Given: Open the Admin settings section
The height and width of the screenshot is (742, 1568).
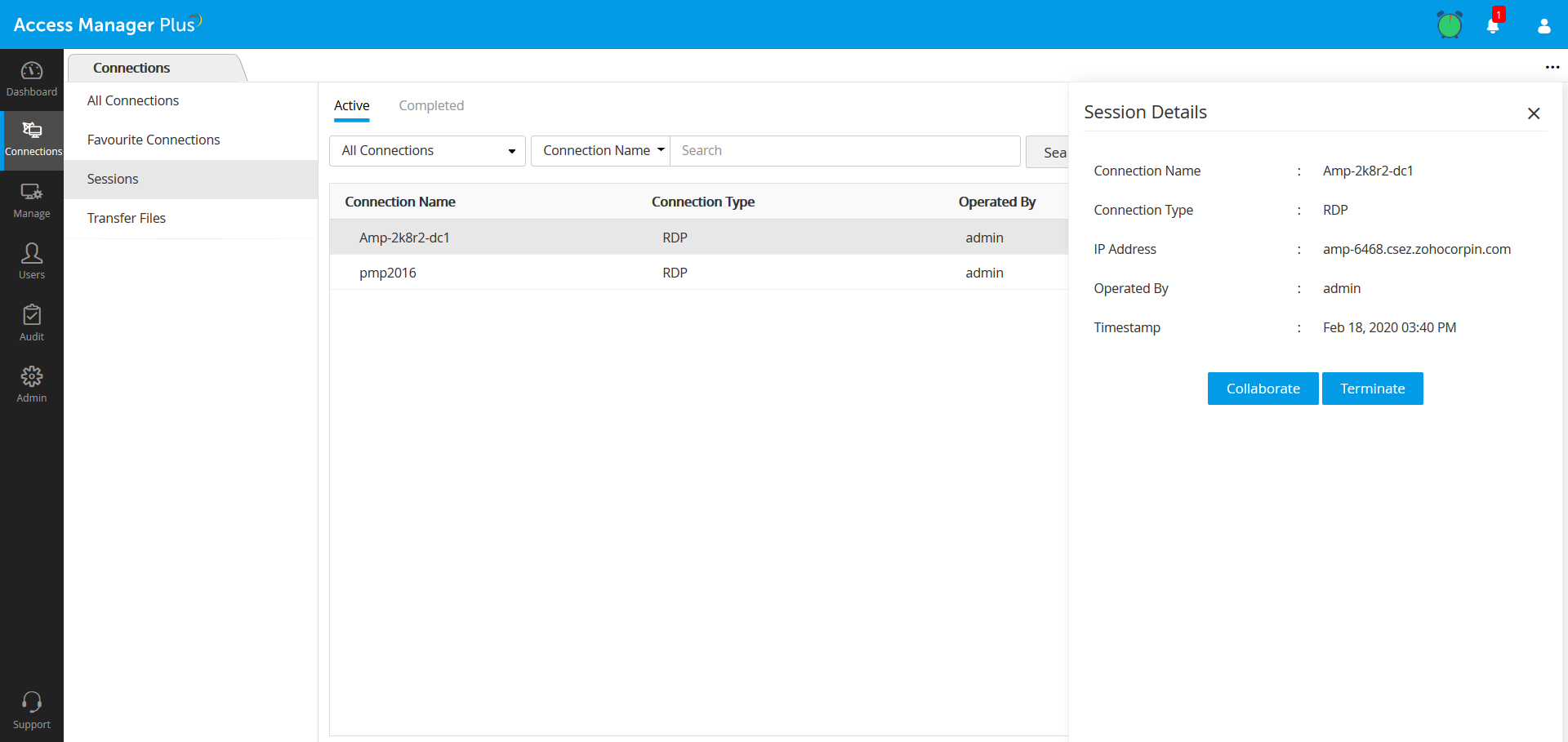Looking at the screenshot, I should click(x=31, y=383).
